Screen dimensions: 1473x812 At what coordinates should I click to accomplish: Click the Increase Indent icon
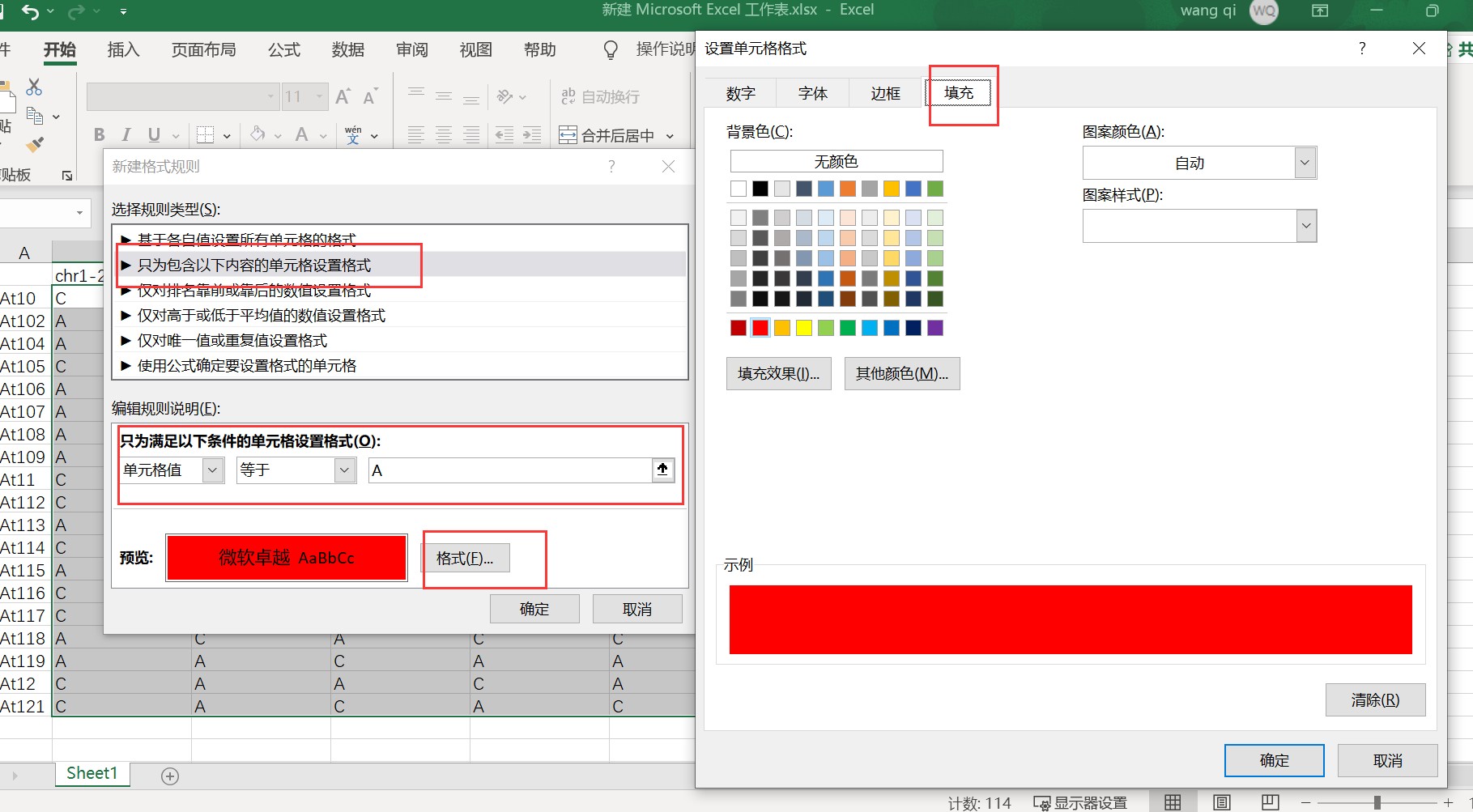[532, 134]
